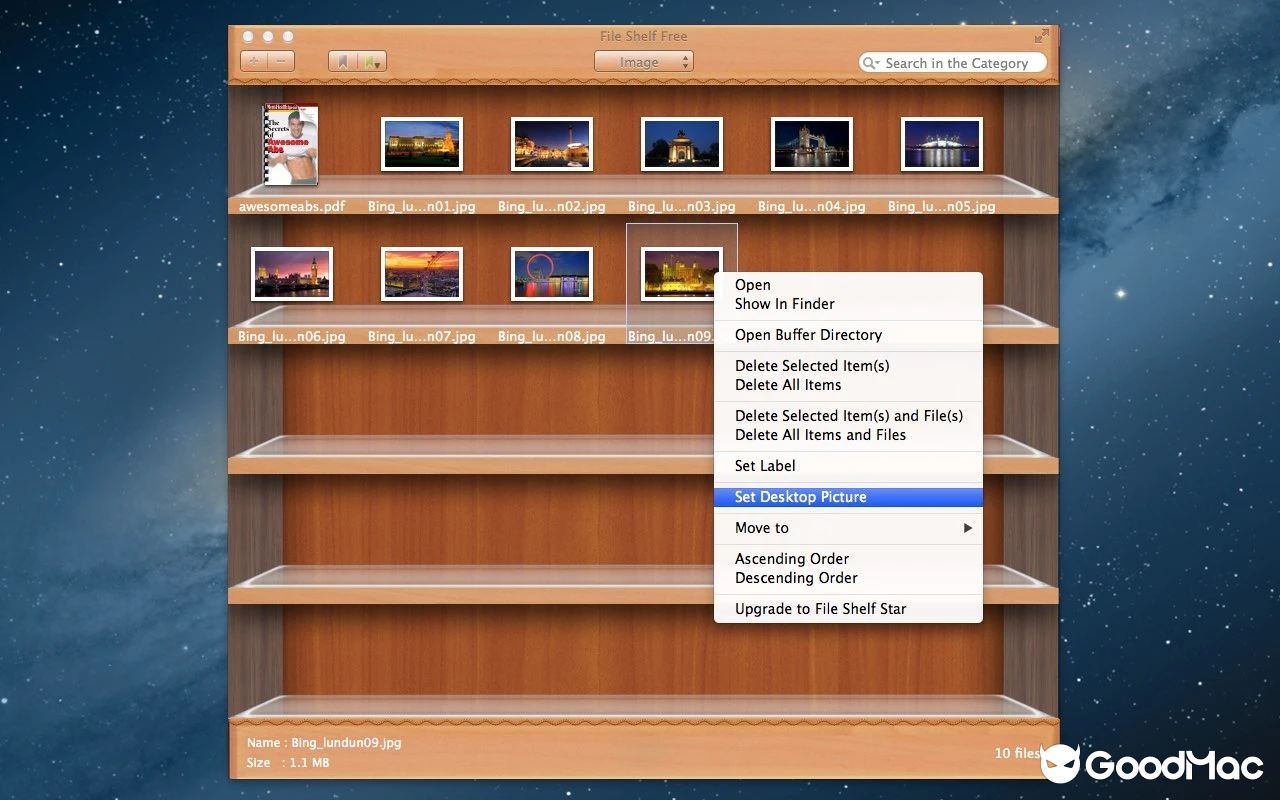Click the selected Bing_lu...n09 thumbnail
This screenshot has width=1280, height=800.
[682, 274]
